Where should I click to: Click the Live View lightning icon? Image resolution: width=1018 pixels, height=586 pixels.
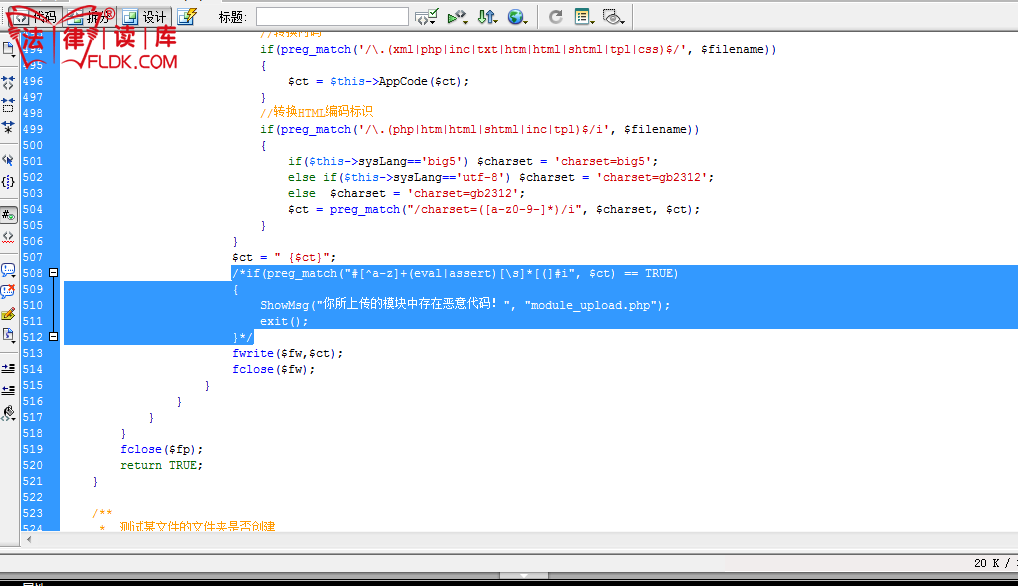(187, 17)
